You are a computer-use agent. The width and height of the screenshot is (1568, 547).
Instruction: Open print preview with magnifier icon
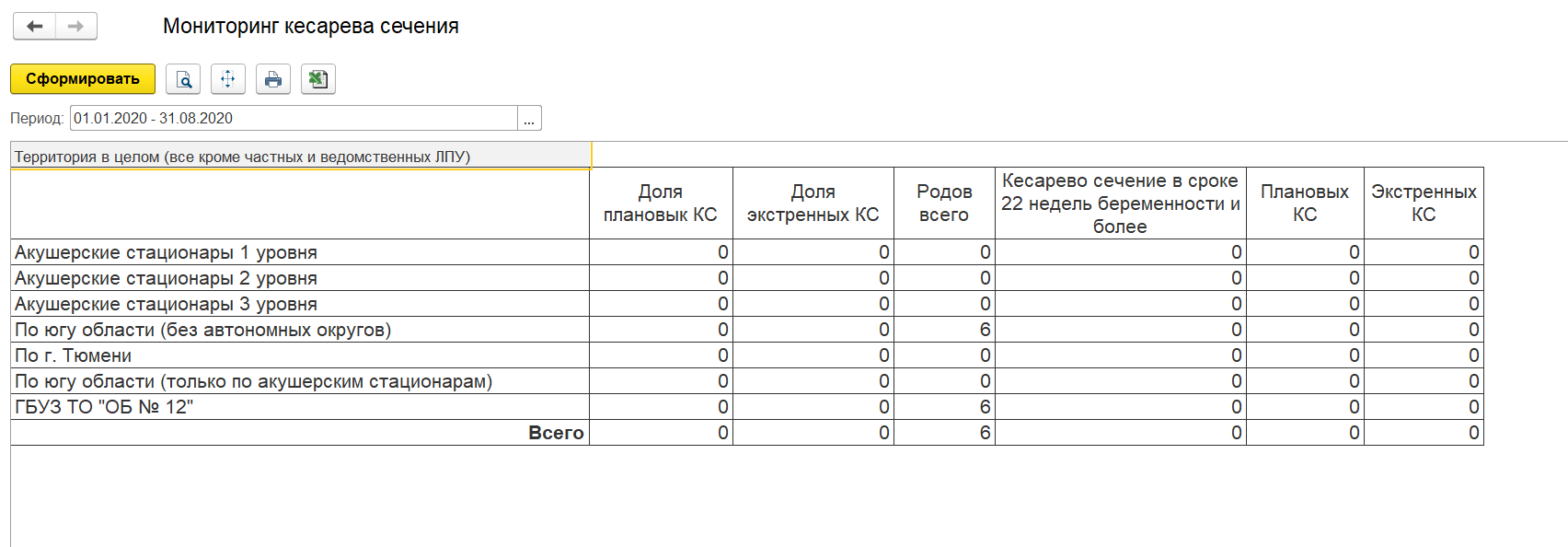[x=183, y=79]
